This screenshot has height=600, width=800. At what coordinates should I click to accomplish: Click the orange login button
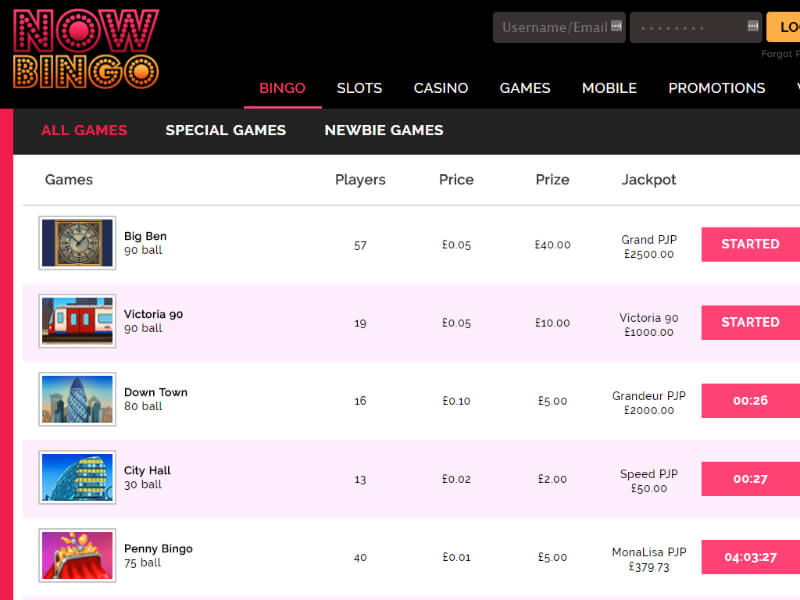coord(783,27)
